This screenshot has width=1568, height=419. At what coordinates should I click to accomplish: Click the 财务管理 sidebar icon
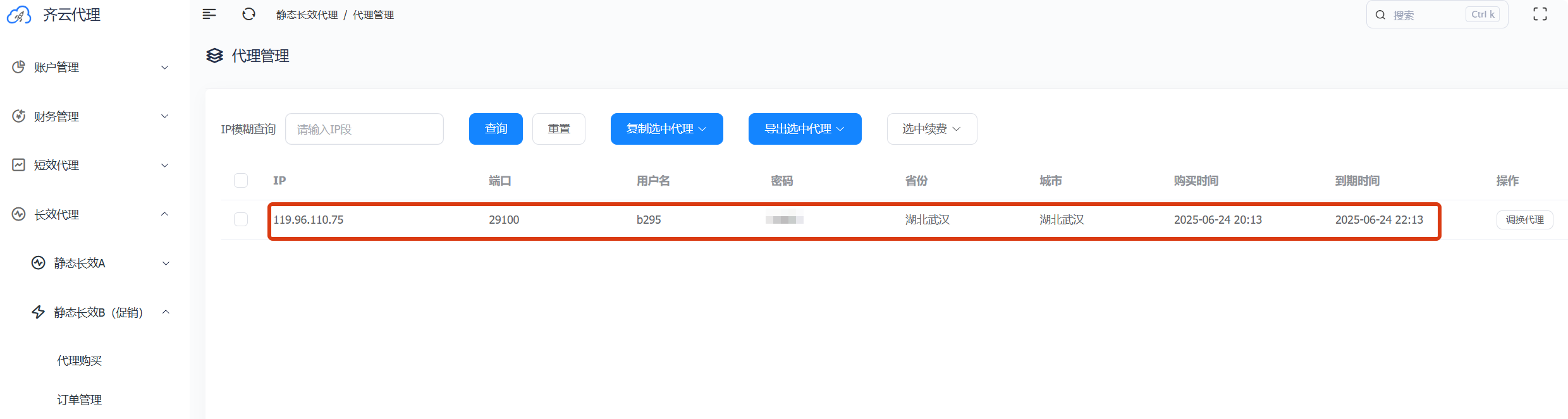tap(19, 116)
